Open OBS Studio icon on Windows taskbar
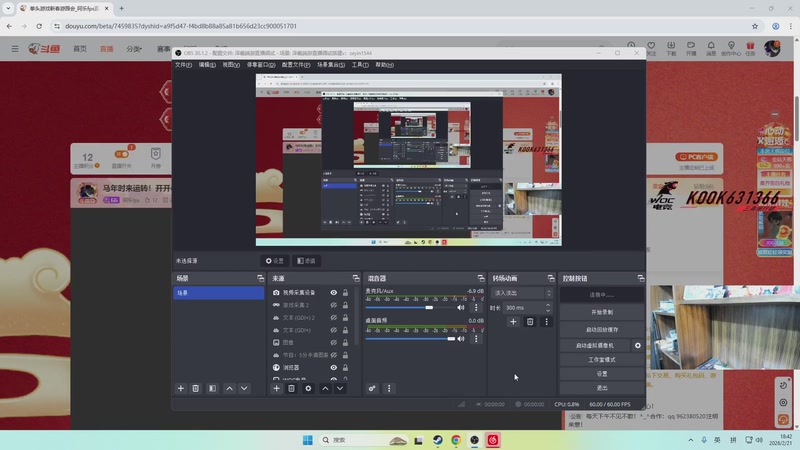 point(474,440)
